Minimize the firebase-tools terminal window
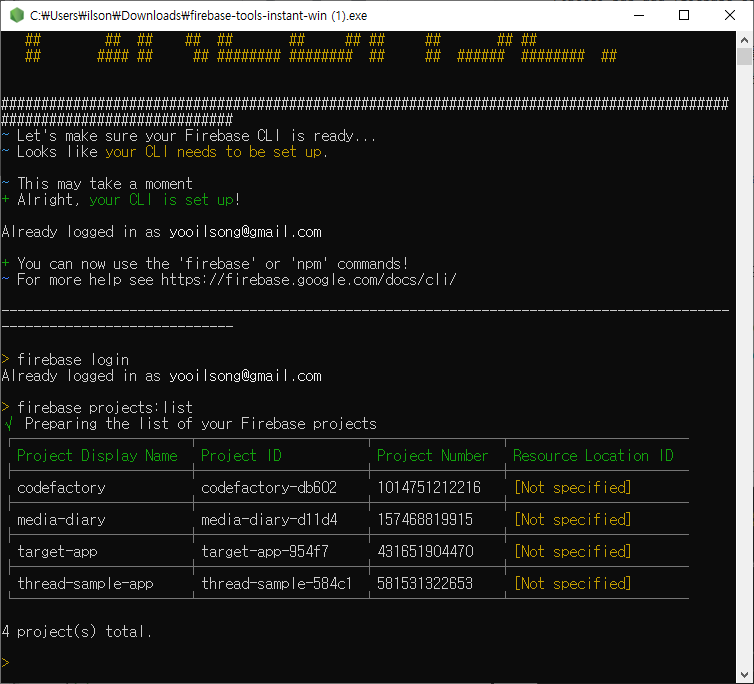Image resolution: width=754 pixels, height=684 pixels. point(639,15)
